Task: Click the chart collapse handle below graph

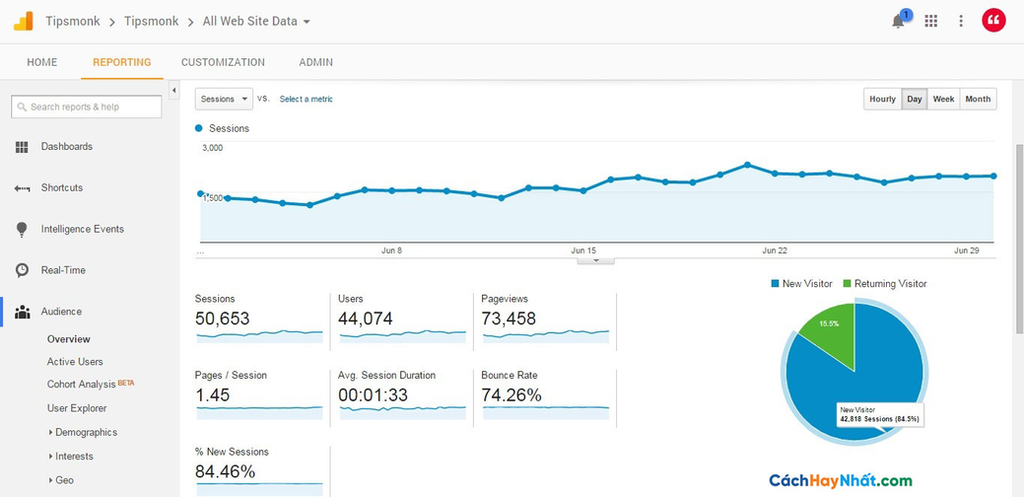Action: [x=596, y=261]
